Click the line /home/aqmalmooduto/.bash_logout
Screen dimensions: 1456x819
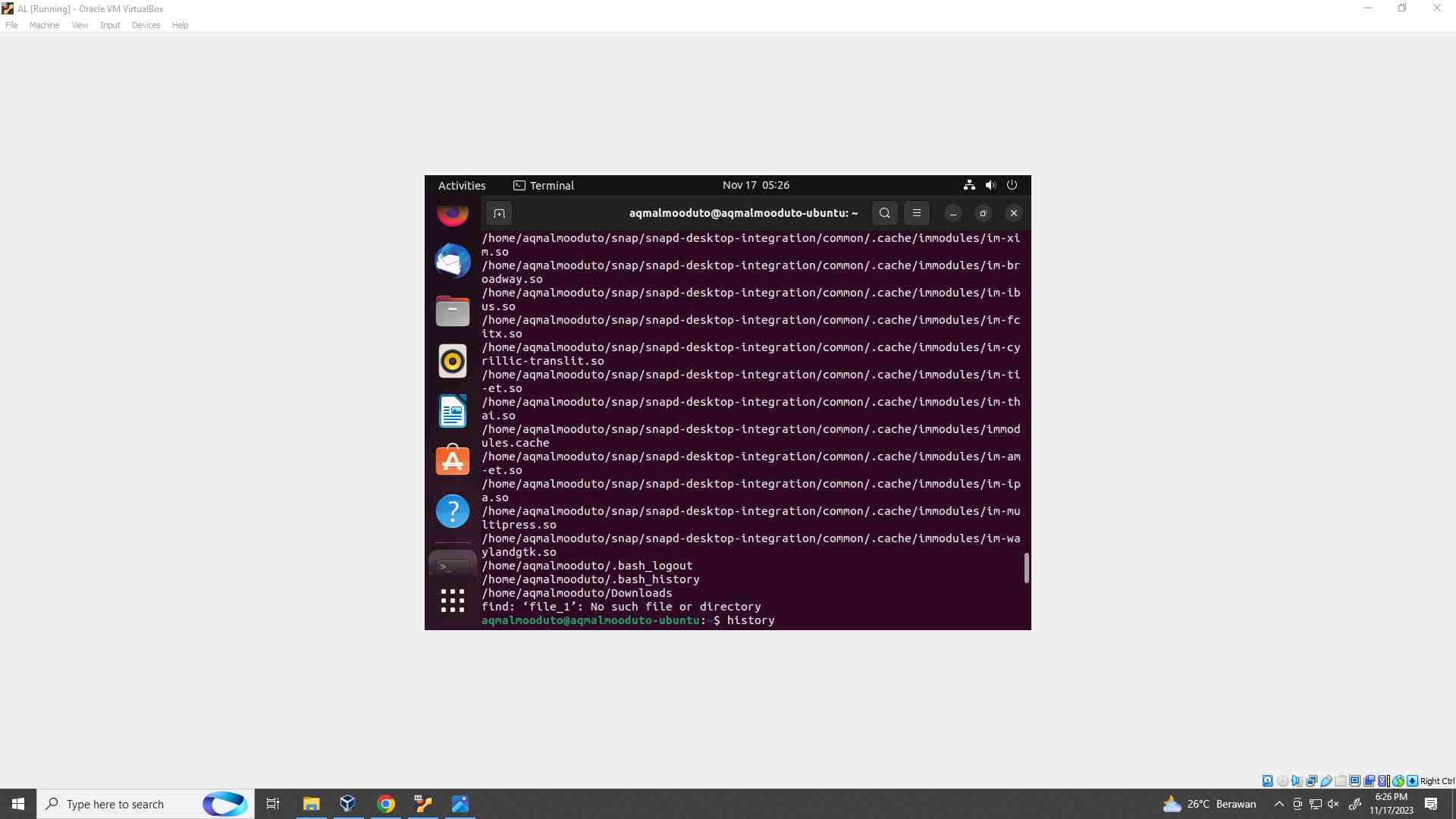587,566
